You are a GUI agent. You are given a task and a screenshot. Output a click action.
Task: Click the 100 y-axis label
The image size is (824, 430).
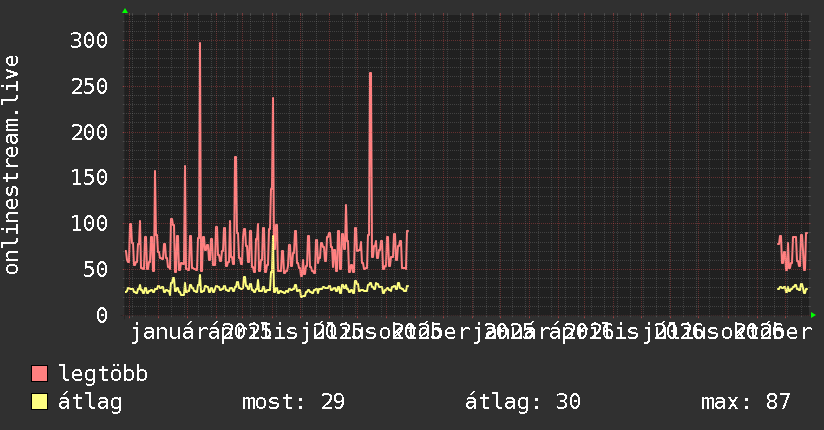point(89,223)
